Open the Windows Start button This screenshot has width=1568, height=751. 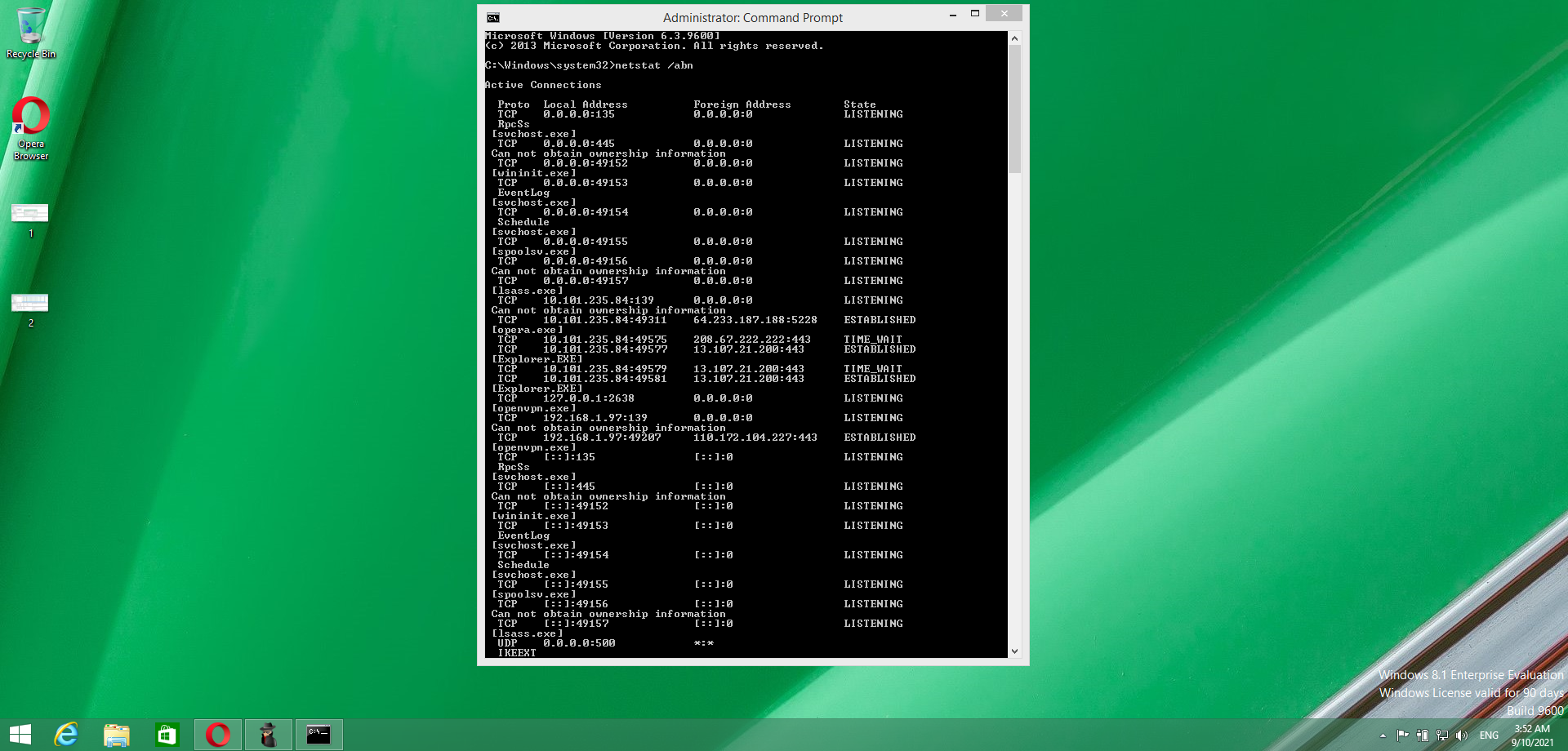[20, 735]
